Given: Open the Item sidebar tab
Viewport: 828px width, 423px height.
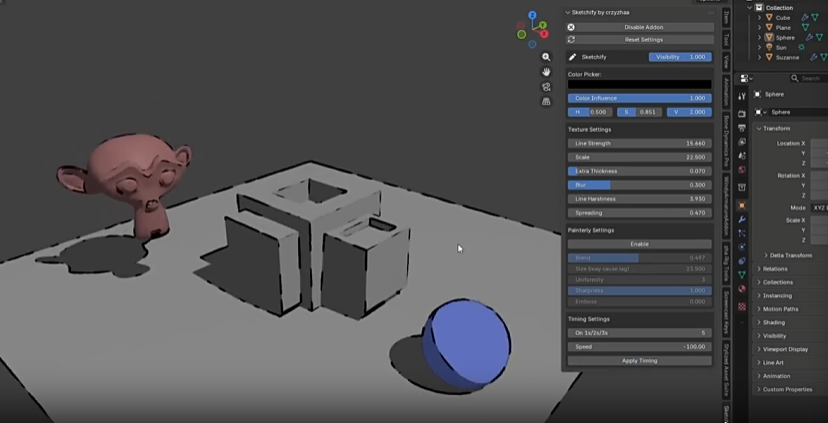Looking at the screenshot, I should point(725,16).
